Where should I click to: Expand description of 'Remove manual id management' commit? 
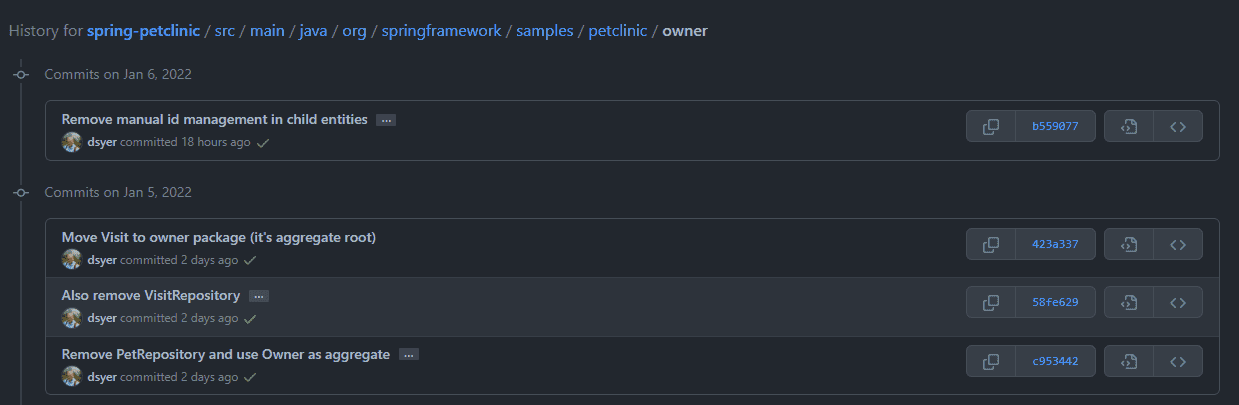click(386, 120)
